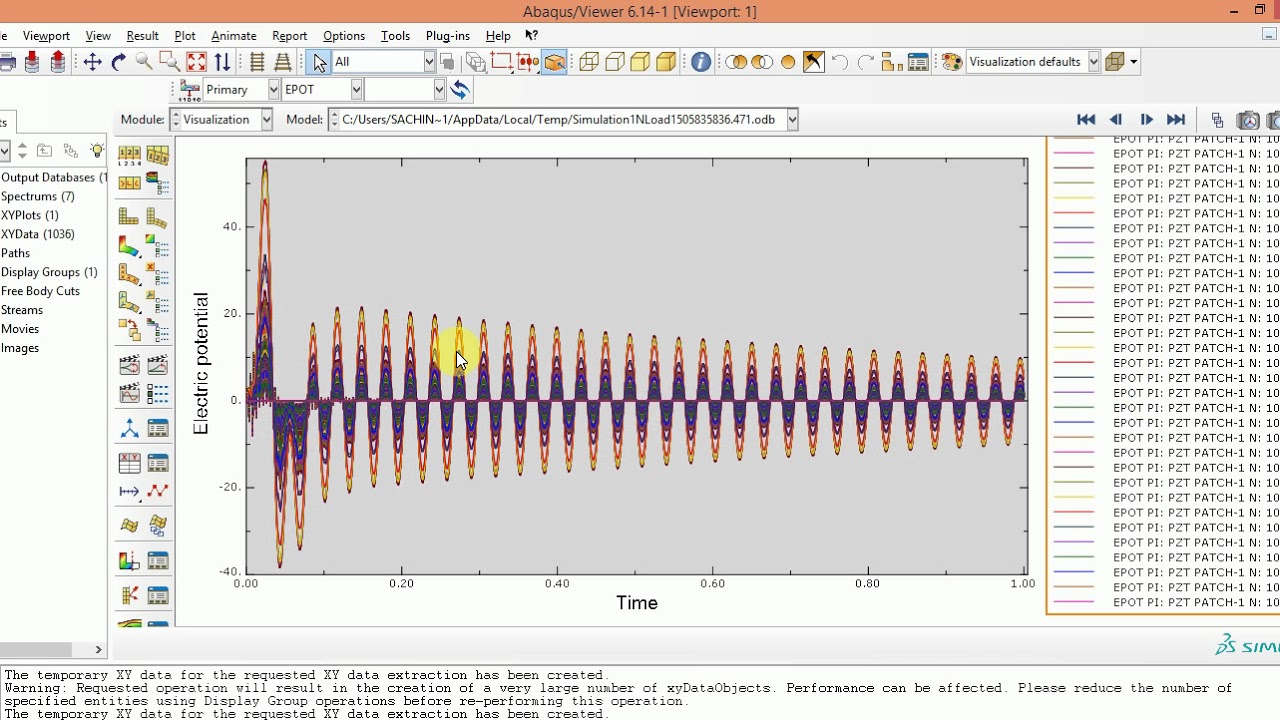Select 'Output Databases (1)' tree item
Image resolution: width=1280 pixels, height=720 pixels.
point(54,177)
